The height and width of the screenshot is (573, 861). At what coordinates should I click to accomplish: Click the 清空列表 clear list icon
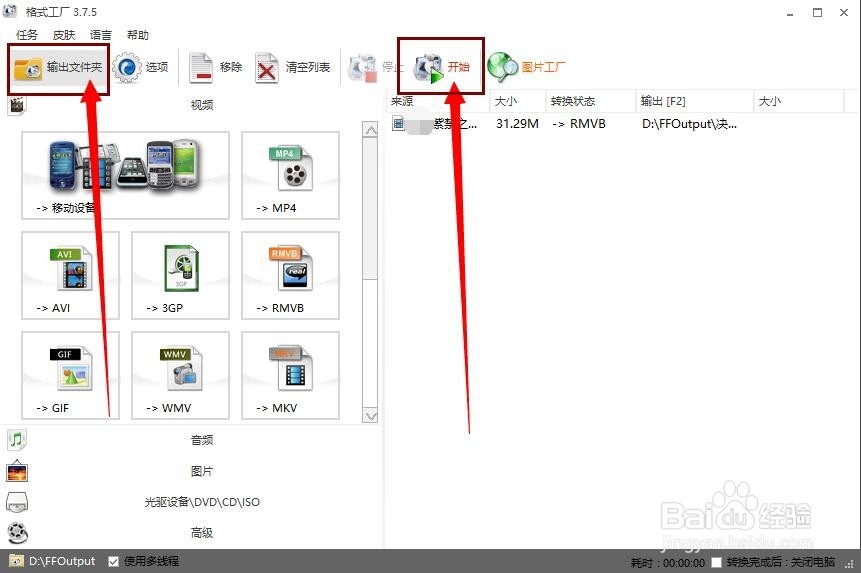click(266, 68)
